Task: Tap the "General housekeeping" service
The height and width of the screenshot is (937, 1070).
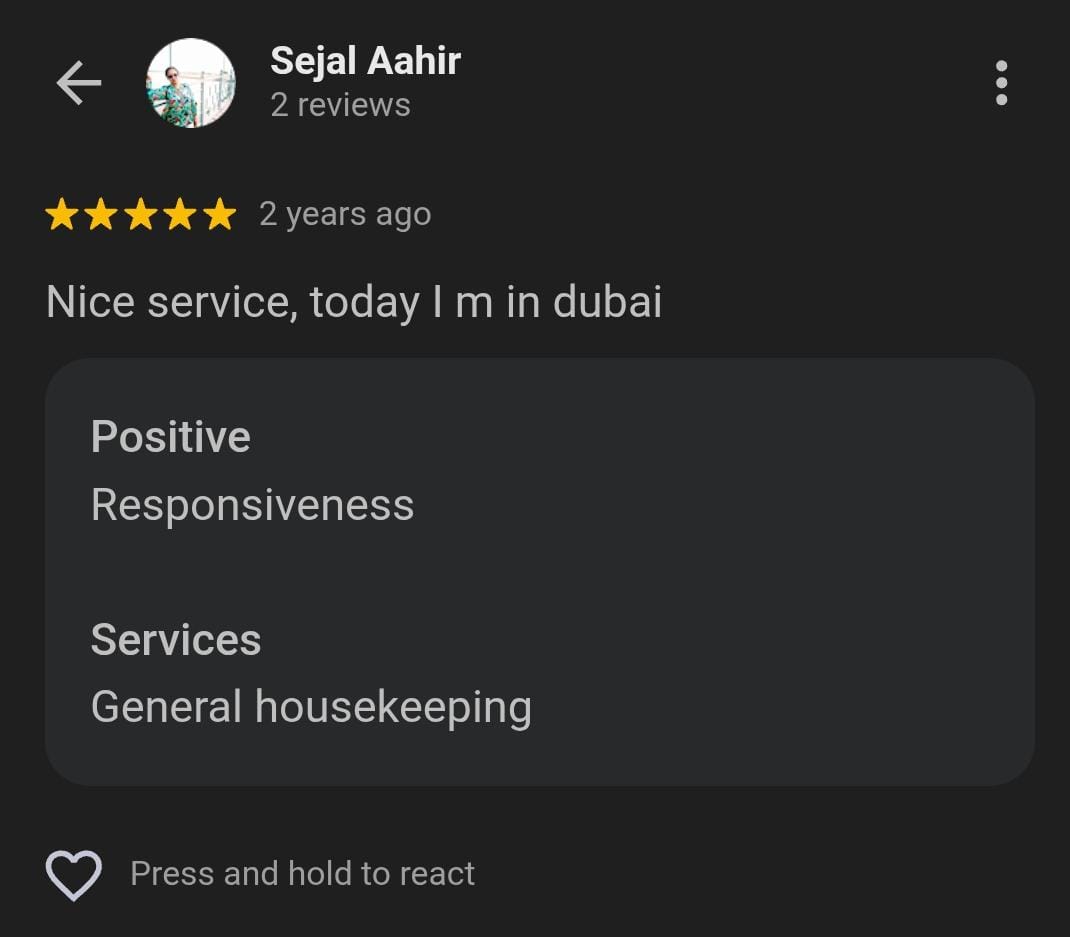Action: pos(311,707)
